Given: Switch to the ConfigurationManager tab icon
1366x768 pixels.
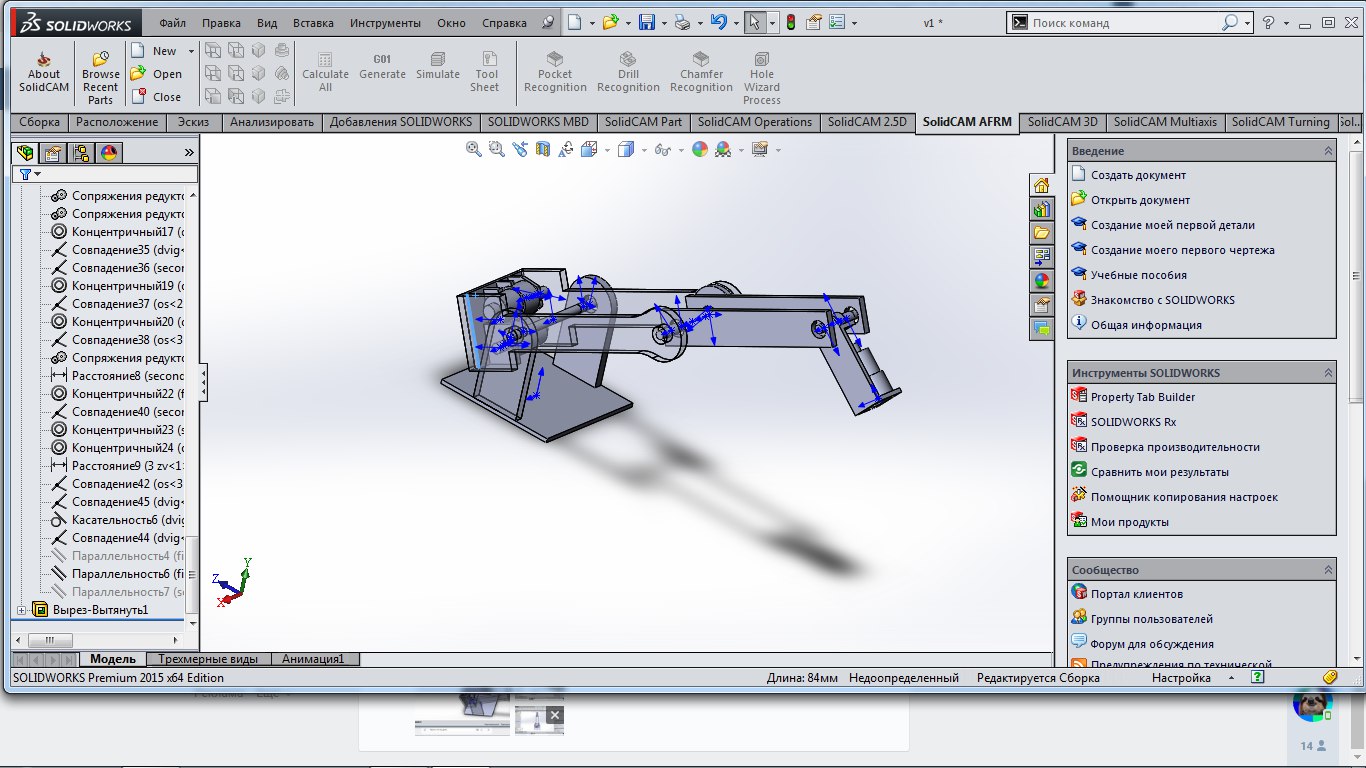Looking at the screenshot, I should pos(81,153).
